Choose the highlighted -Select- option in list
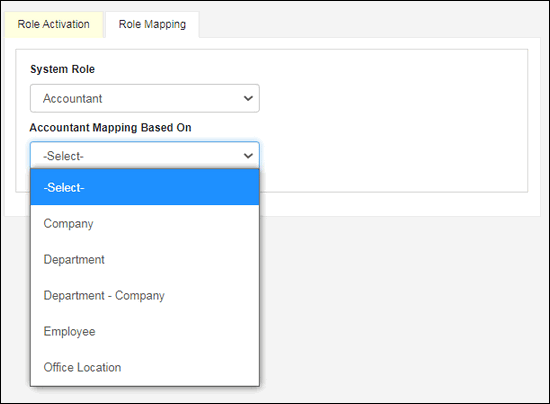Image resolution: width=550 pixels, height=404 pixels. click(x=145, y=187)
